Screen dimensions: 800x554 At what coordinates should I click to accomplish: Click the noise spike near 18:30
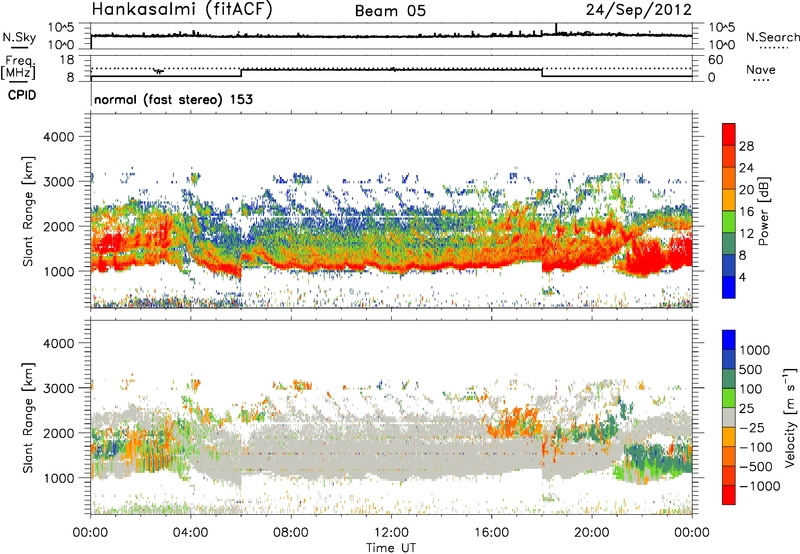pyautogui.click(x=556, y=29)
